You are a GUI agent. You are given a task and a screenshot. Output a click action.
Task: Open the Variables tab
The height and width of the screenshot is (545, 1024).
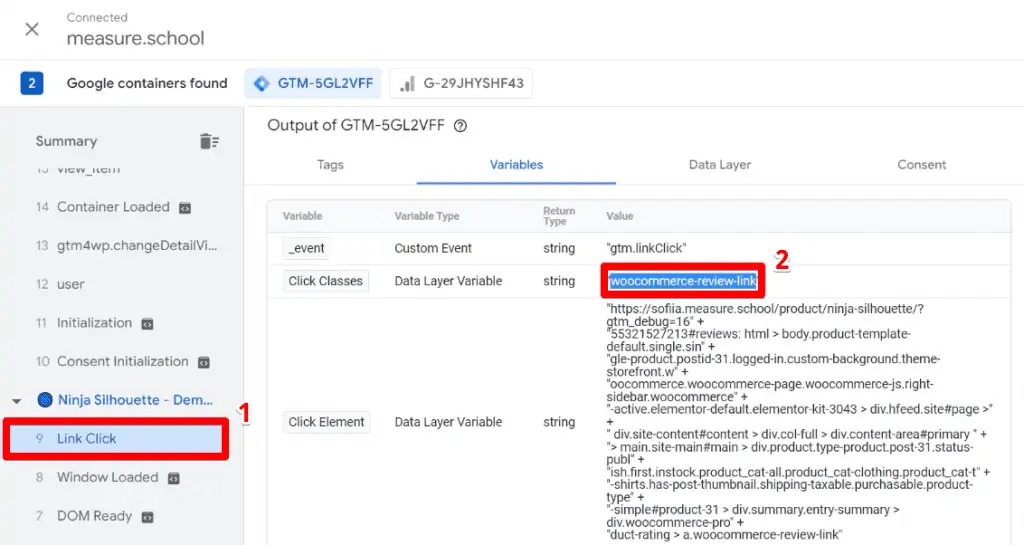517,164
